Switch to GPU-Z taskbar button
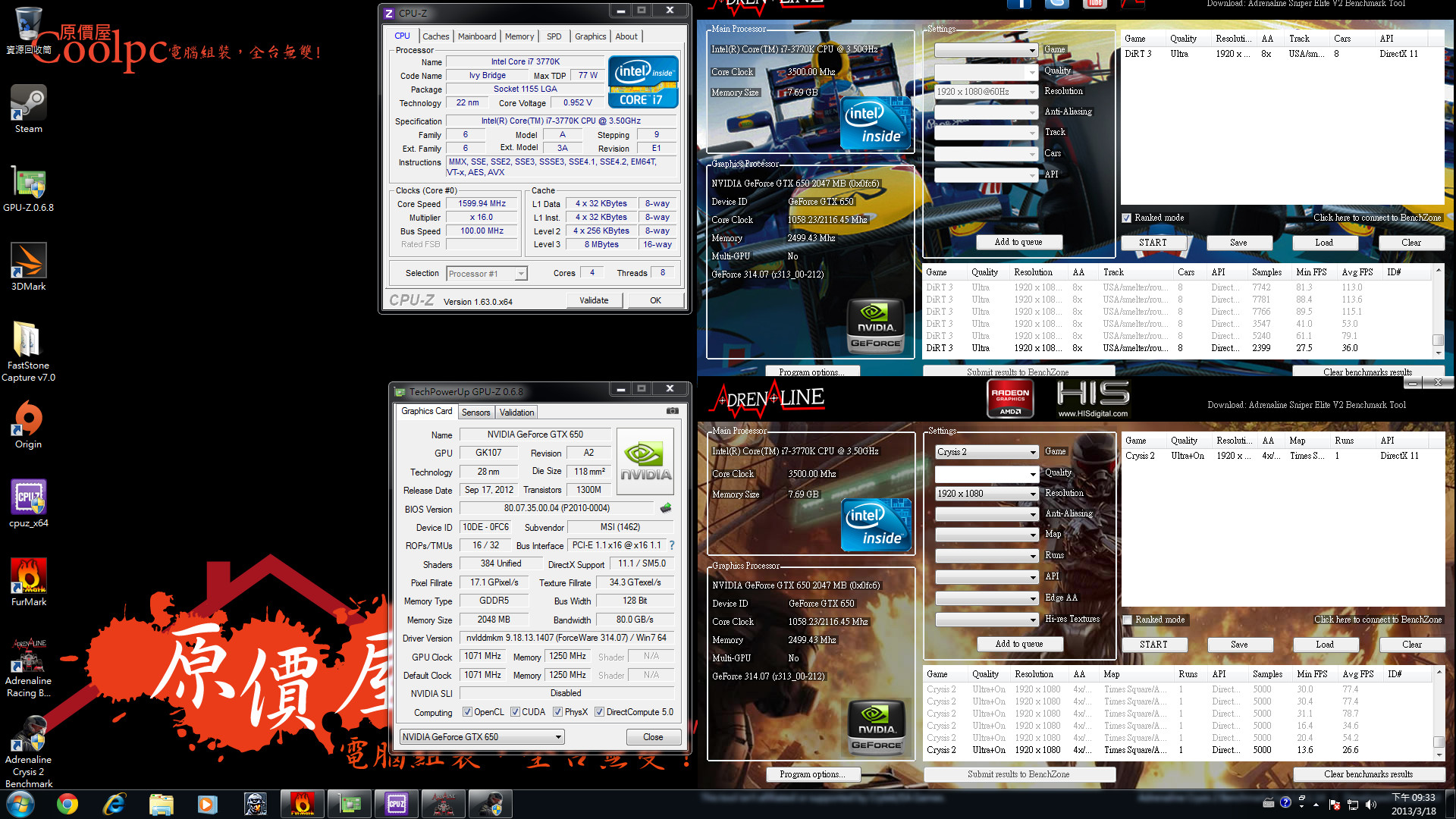1456x819 pixels. pos(349,804)
